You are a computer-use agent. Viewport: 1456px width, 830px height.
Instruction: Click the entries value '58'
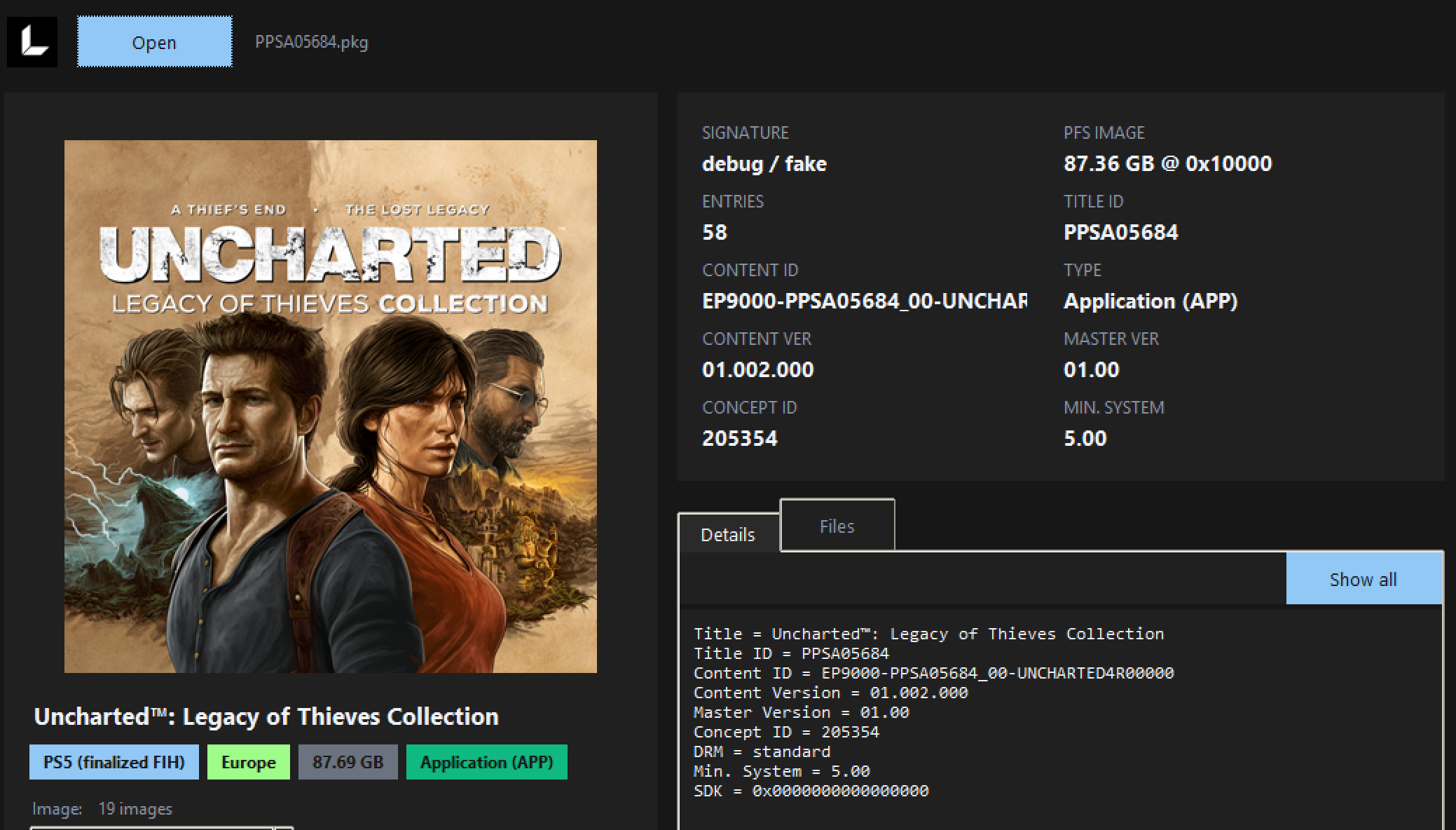[x=715, y=232]
